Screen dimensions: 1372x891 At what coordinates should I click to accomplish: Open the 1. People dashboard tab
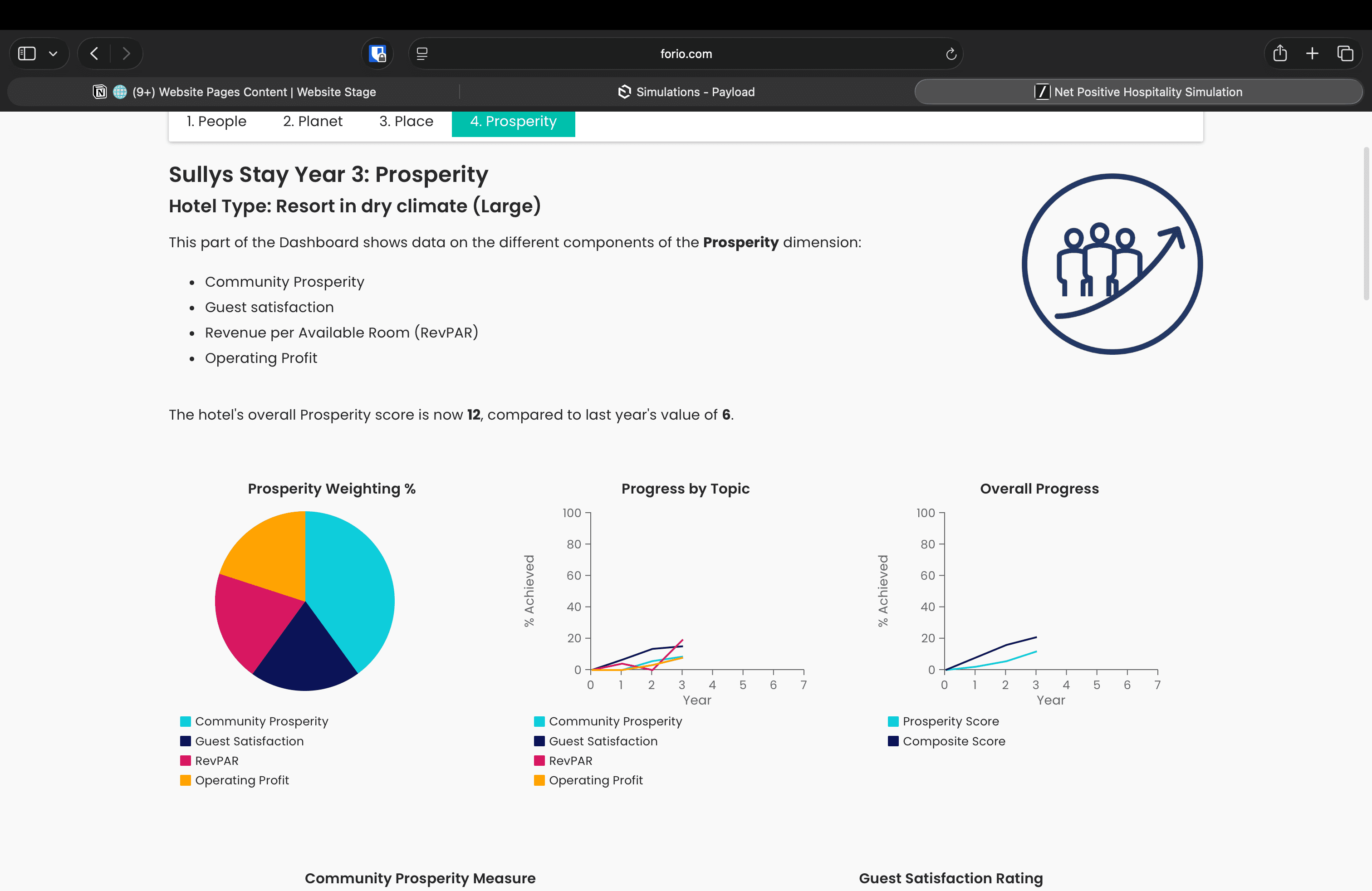pyautogui.click(x=216, y=121)
